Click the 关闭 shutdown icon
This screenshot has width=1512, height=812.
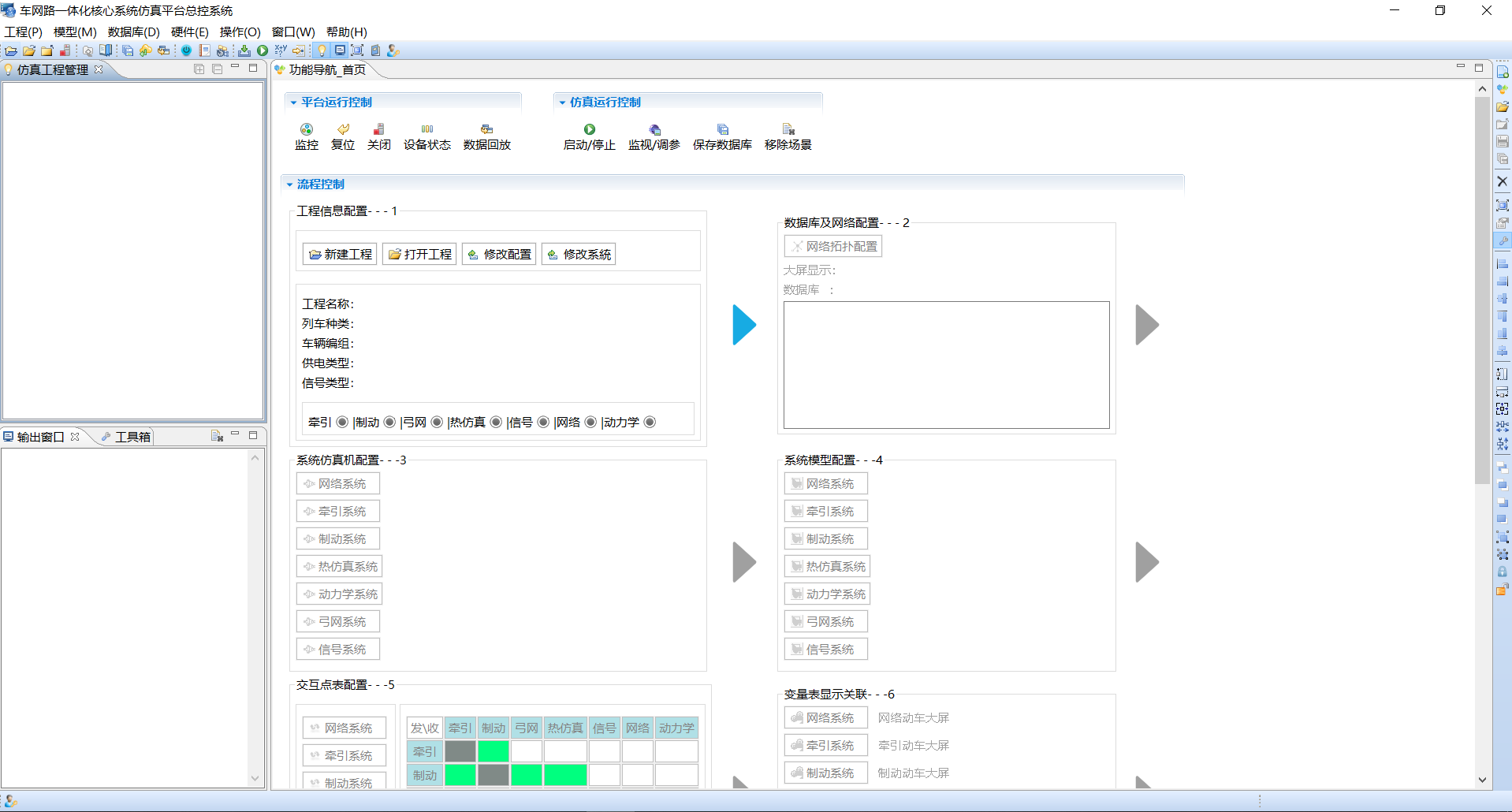coord(379,129)
